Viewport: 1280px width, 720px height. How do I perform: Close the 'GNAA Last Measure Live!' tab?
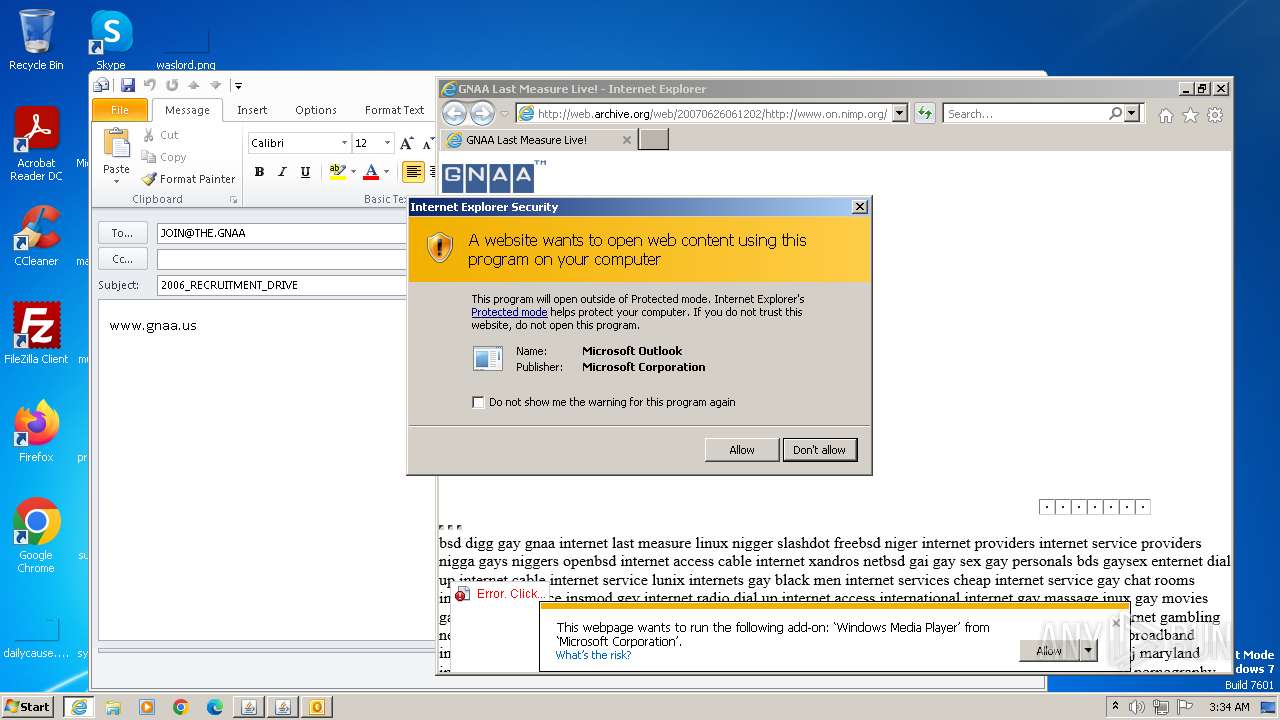click(627, 140)
